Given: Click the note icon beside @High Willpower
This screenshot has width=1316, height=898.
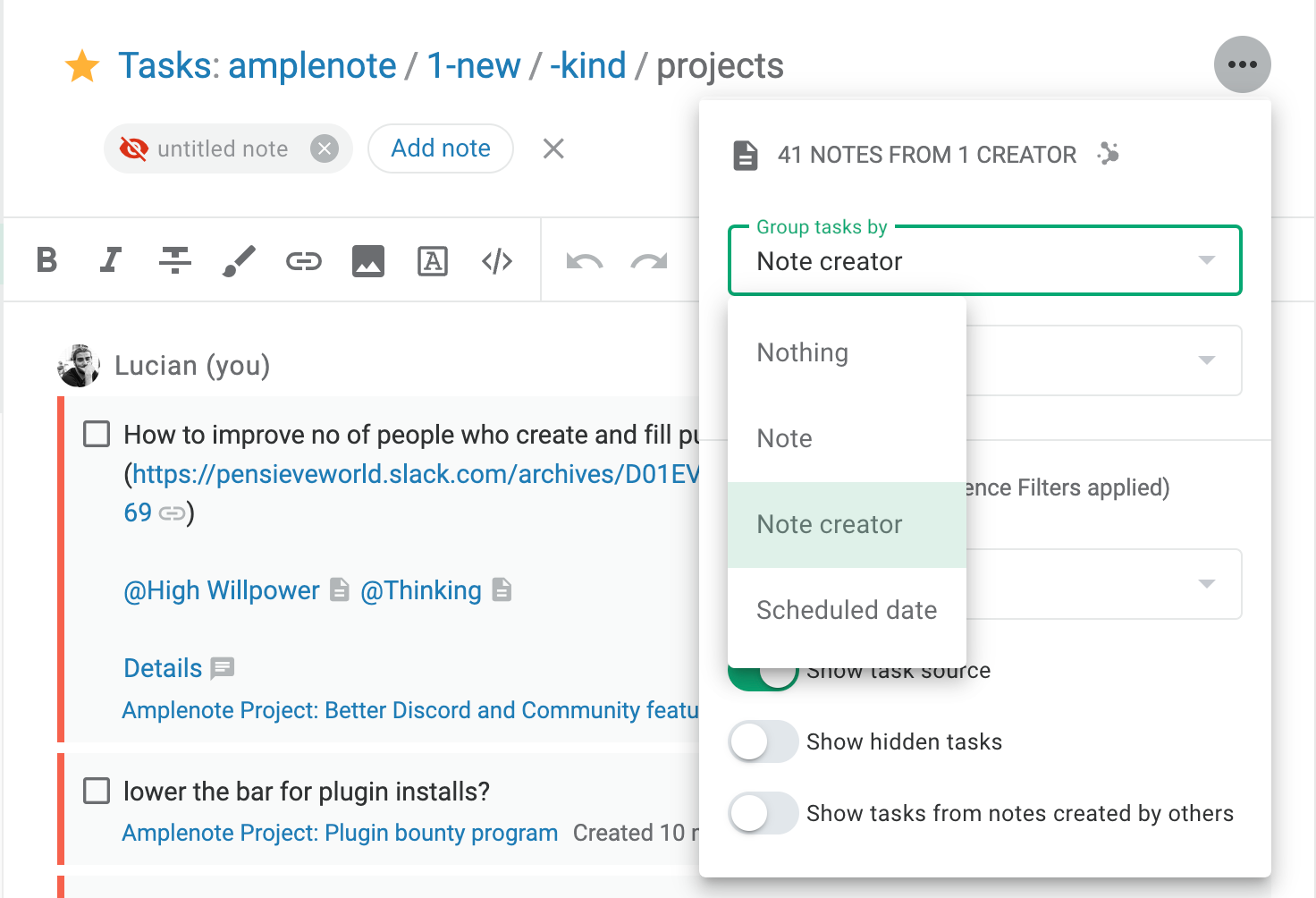Looking at the screenshot, I should pyautogui.click(x=340, y=589).
